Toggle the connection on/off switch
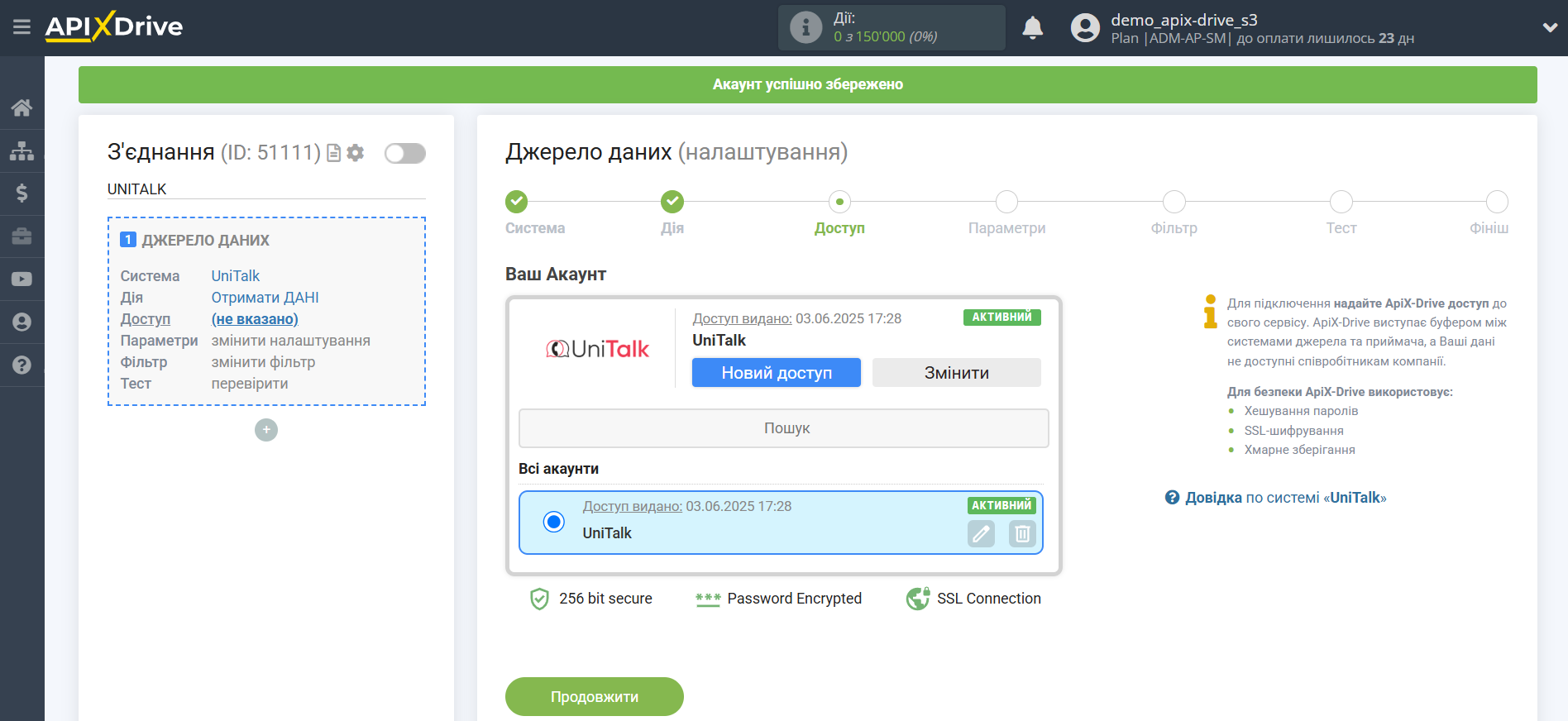 pos(405,153)
